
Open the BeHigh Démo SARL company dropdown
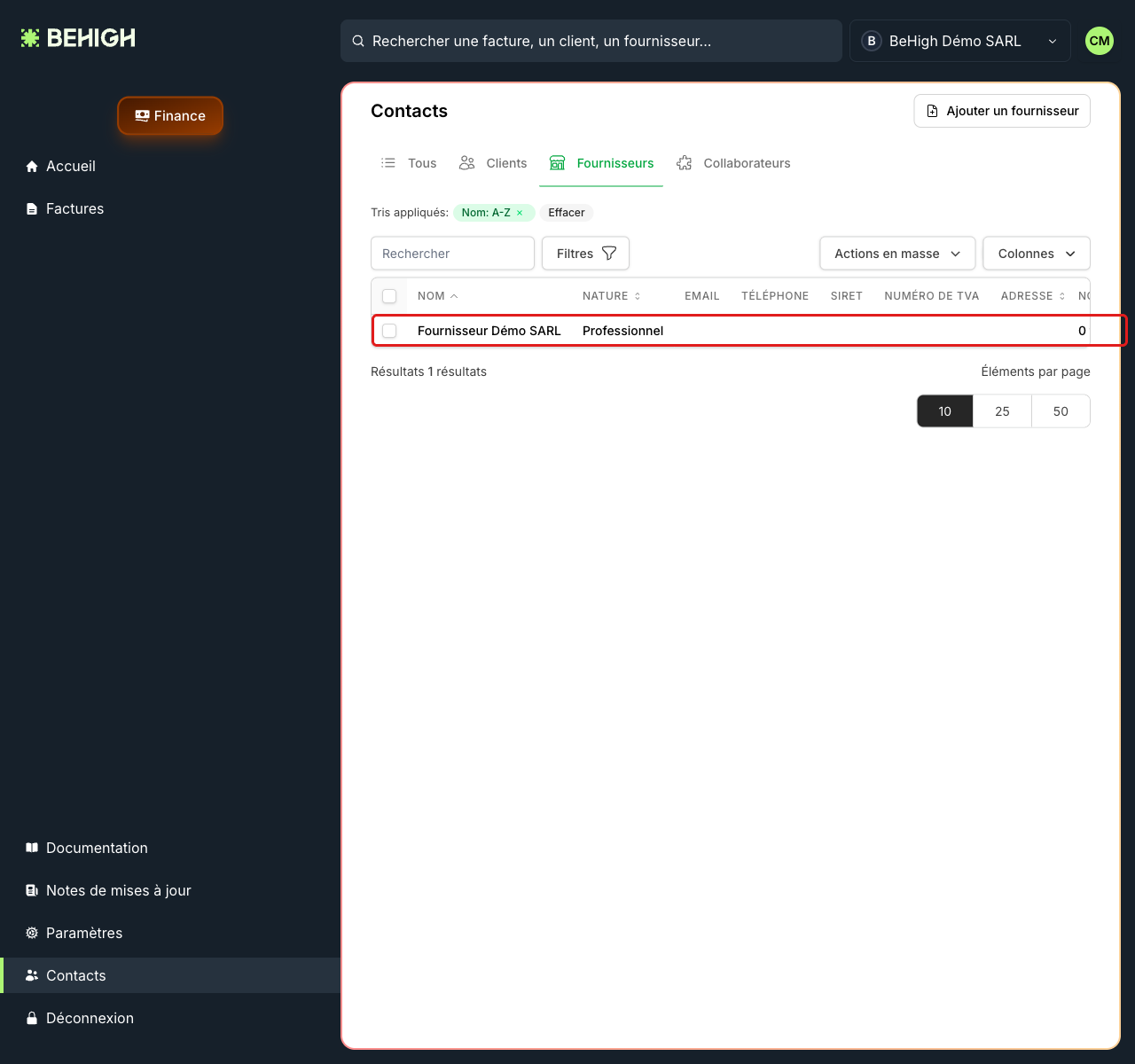click(x=960, y=41)
